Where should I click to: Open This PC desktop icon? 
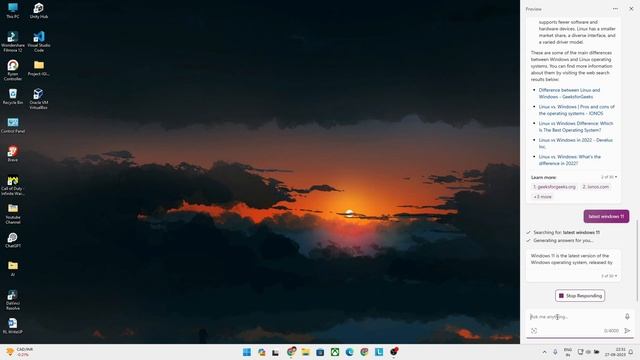(x=13, y=11)
